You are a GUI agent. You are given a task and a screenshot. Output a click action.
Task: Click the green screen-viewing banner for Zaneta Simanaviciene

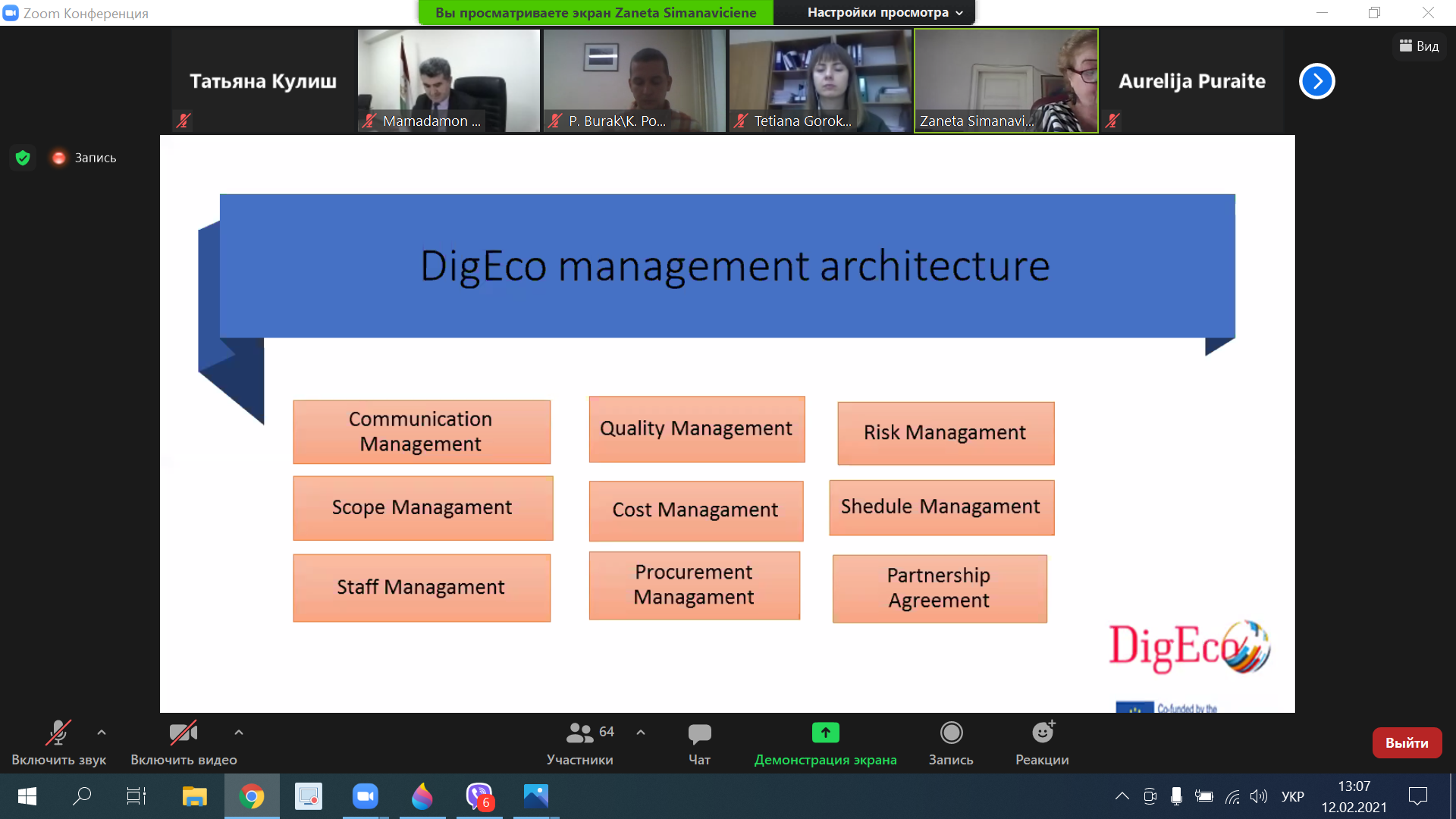pos(595,12)
